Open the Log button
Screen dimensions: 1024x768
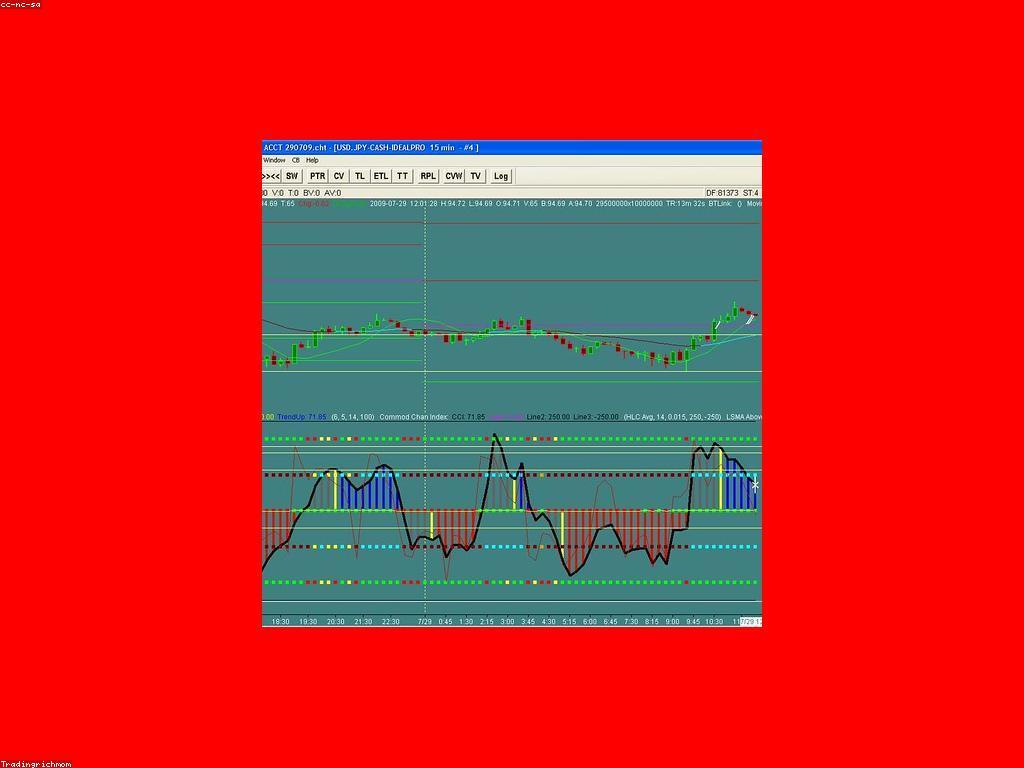[501, 176]
